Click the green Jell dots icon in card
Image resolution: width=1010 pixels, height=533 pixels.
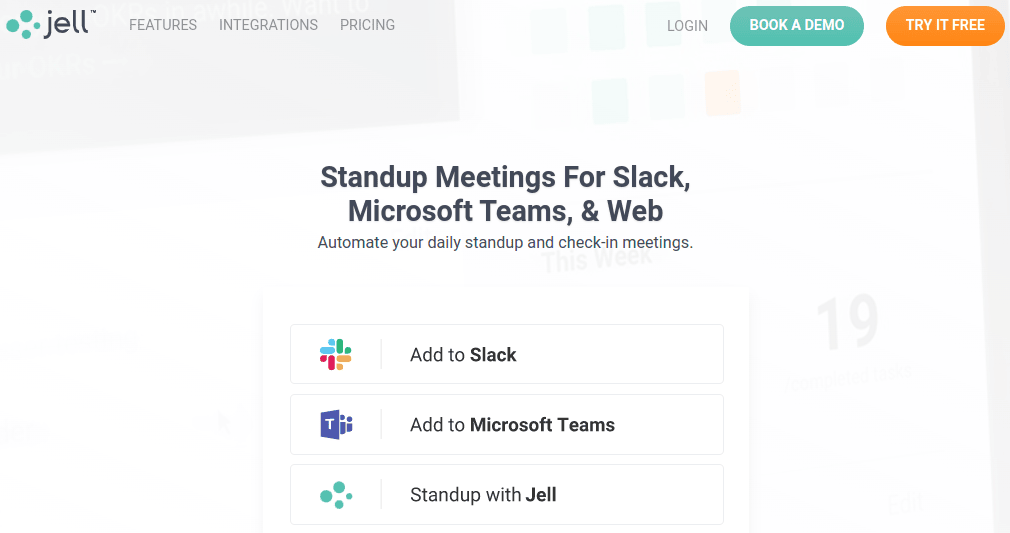click(x=336, y=495)
